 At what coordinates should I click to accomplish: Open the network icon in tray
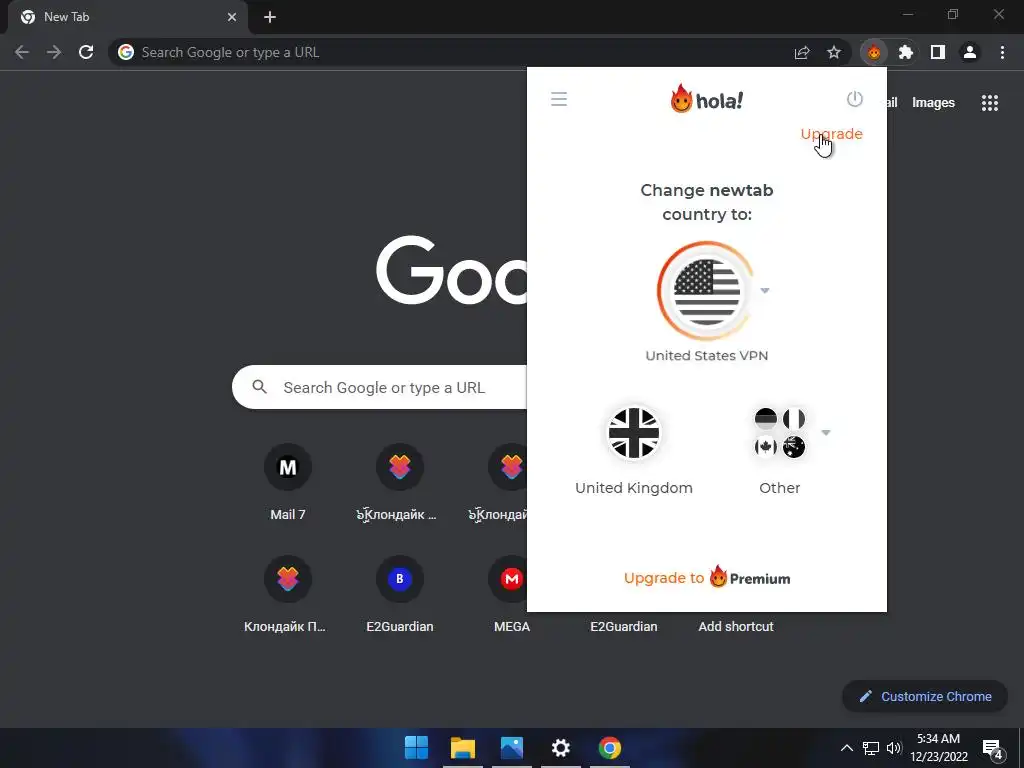point(871,748)
